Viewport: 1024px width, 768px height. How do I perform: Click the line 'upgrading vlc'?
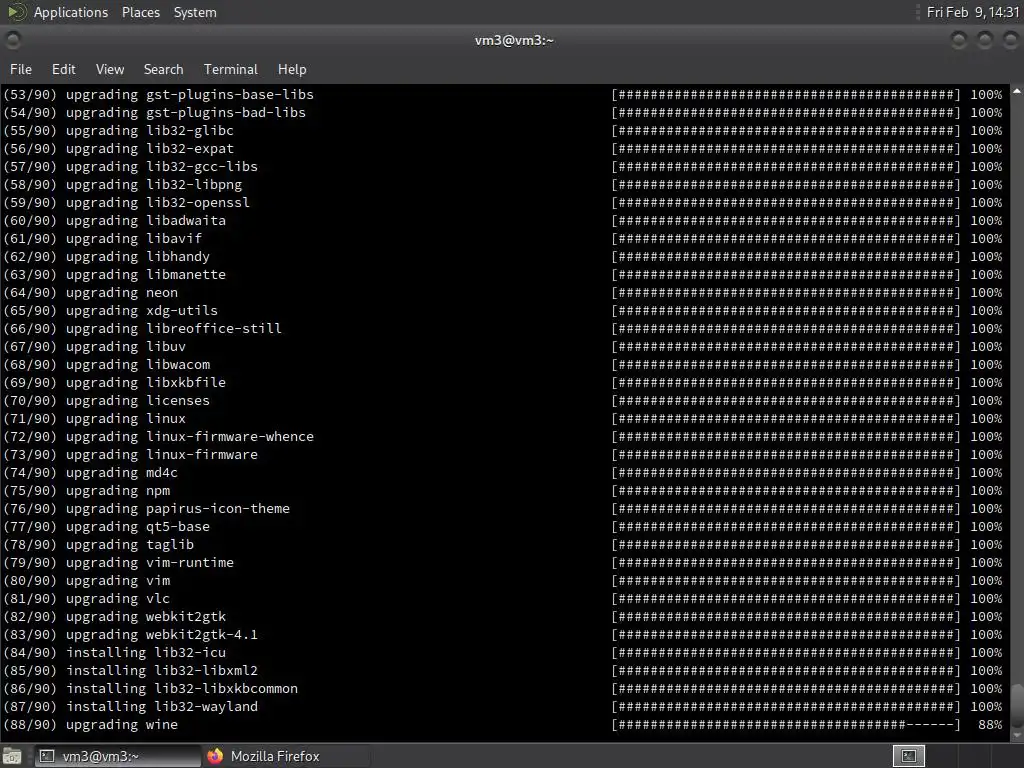point(118,598)
